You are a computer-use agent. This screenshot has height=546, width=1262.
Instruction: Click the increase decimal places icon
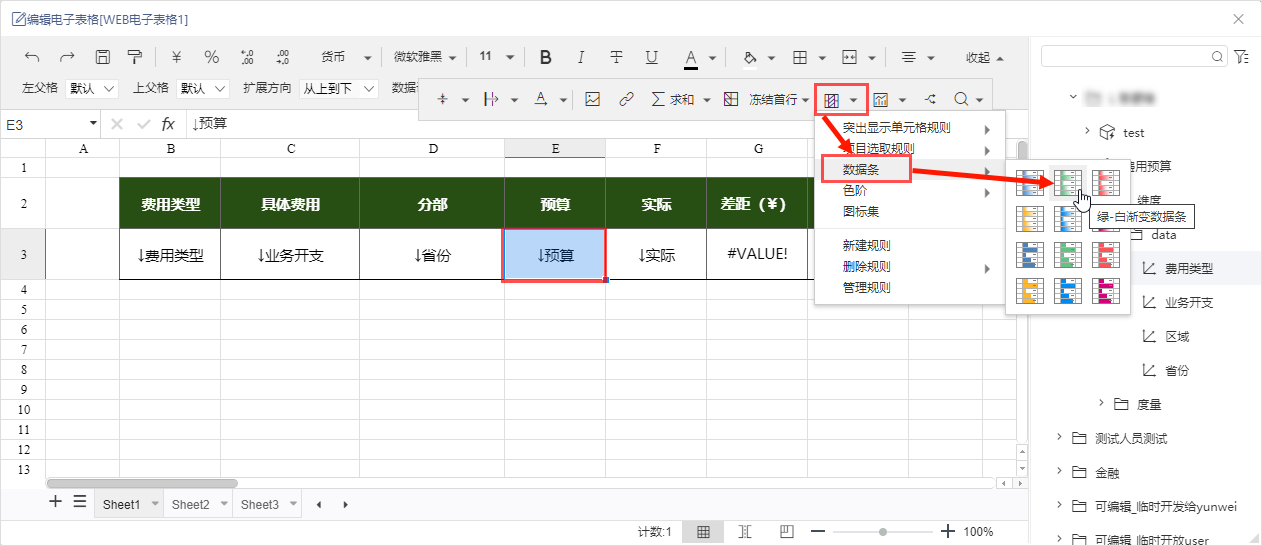tap(248, 57)
